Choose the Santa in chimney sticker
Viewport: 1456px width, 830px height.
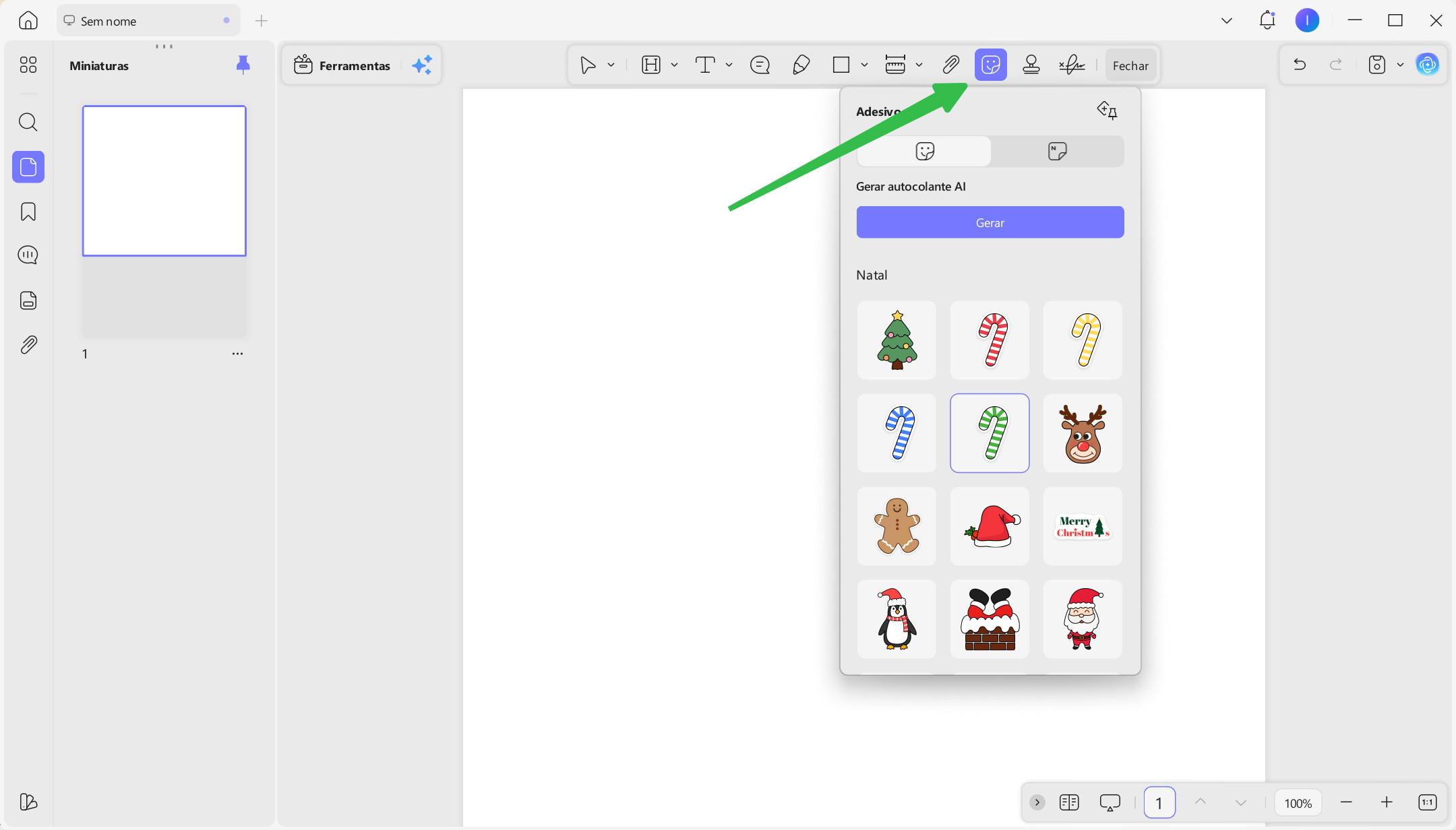click(x=990, y=619)
